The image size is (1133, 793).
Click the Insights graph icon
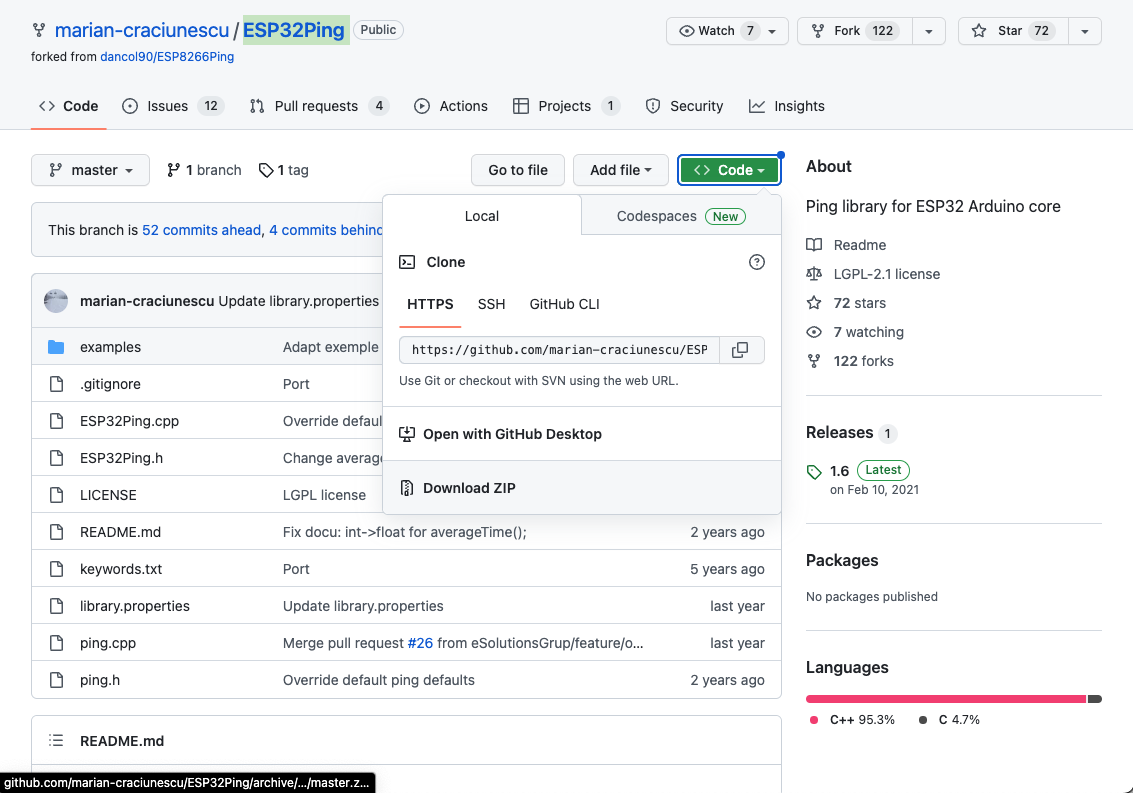[757, 106]
